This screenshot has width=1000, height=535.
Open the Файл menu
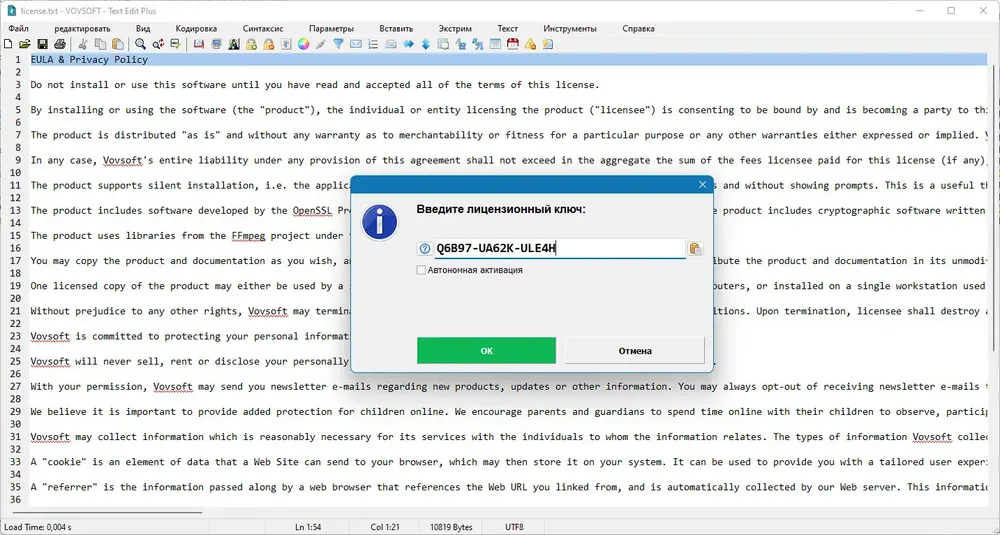coord(18,29)
